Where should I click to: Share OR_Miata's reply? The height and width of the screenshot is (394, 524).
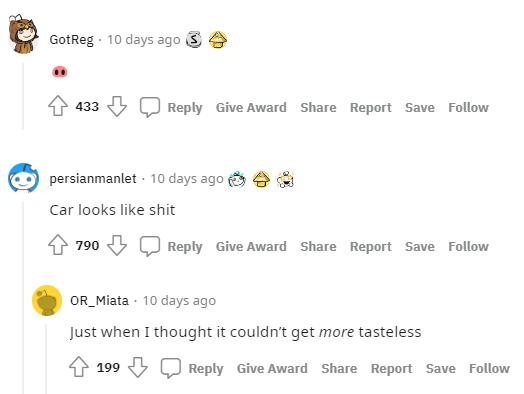(x=339, y=368)
